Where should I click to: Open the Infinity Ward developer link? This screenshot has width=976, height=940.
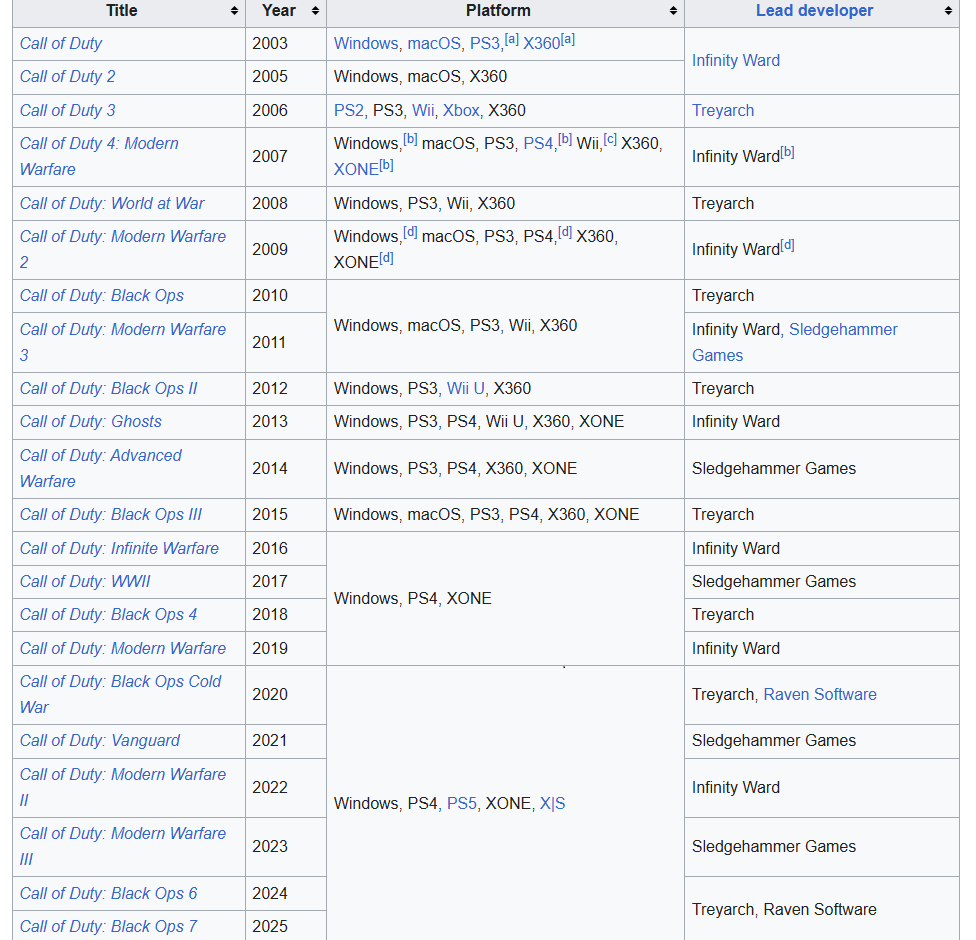click(x=736, y=60)
